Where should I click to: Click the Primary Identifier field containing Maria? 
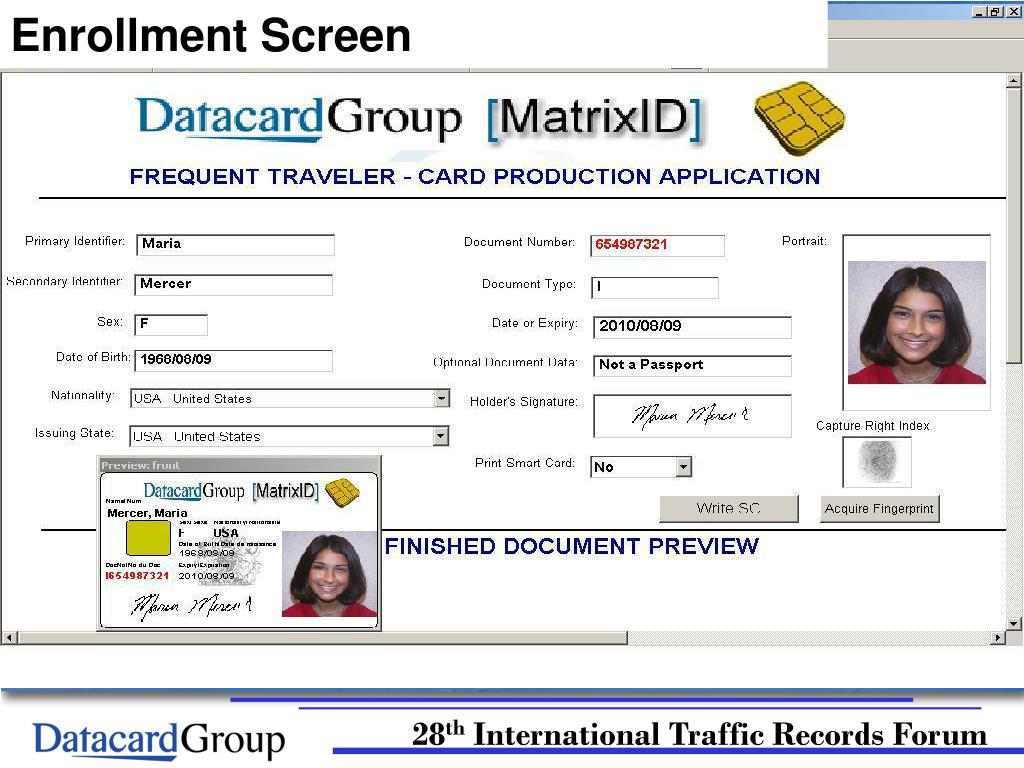pyautogui.click(x=235, y=245)
